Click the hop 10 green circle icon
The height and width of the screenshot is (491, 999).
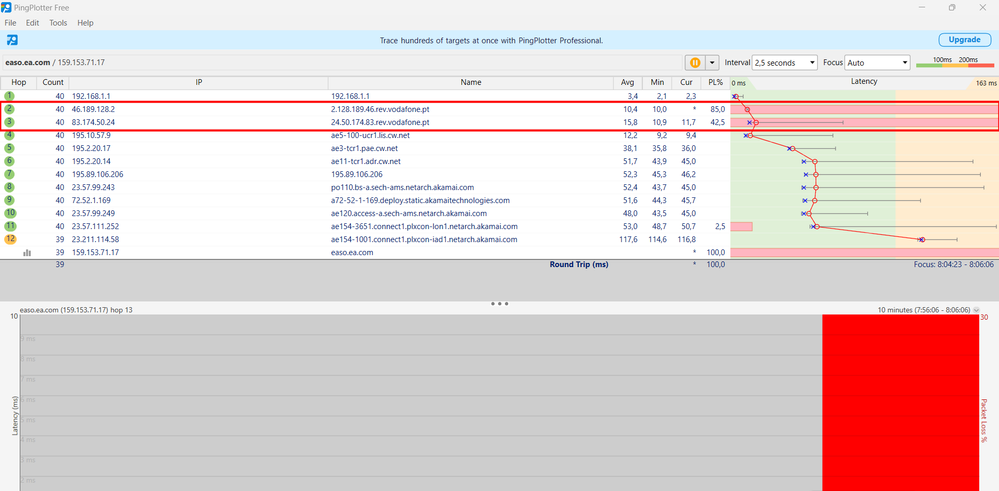pos(9,213)
